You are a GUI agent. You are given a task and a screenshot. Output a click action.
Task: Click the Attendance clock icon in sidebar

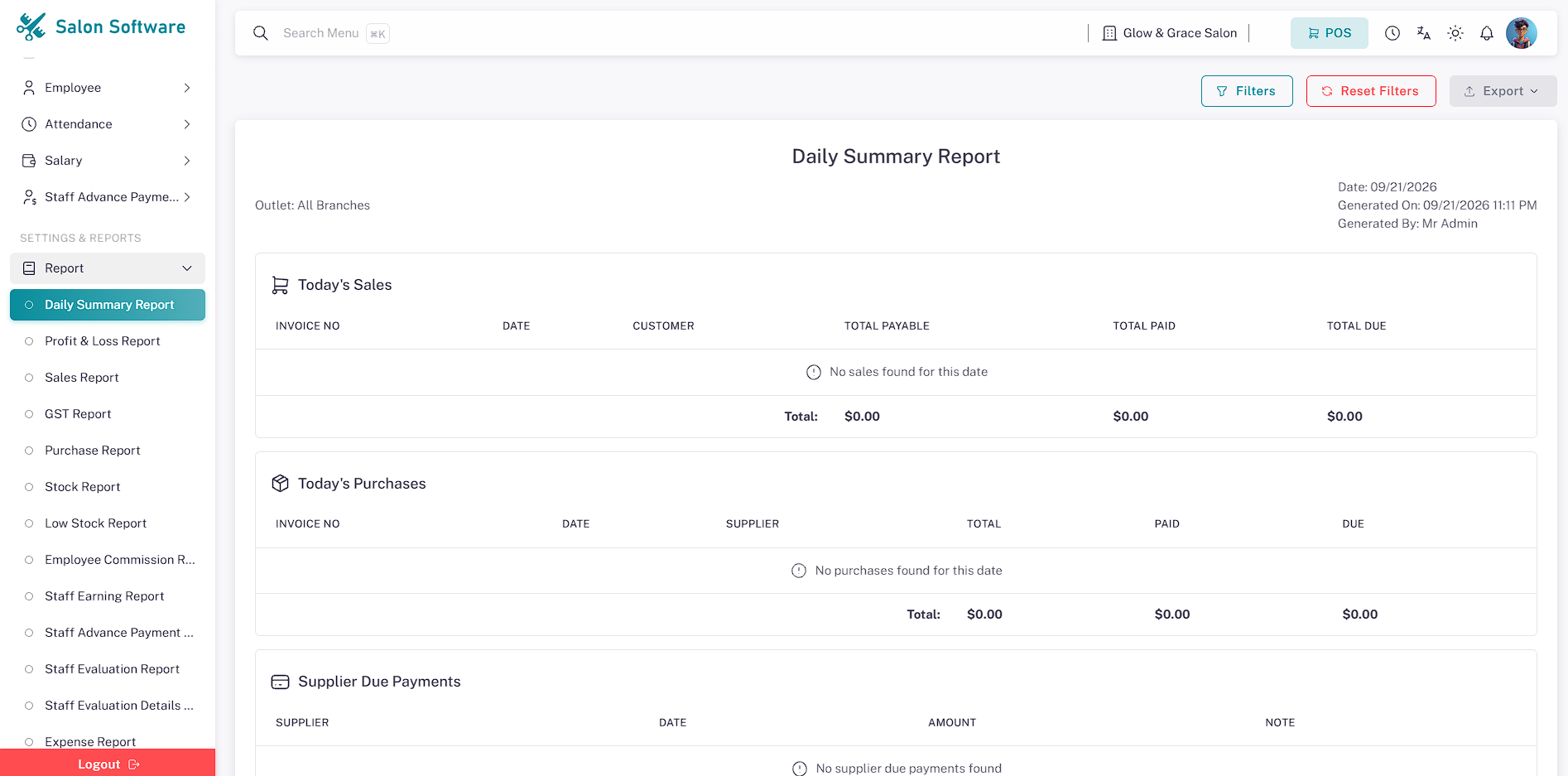pyautogui.click(x=29, y=124)
